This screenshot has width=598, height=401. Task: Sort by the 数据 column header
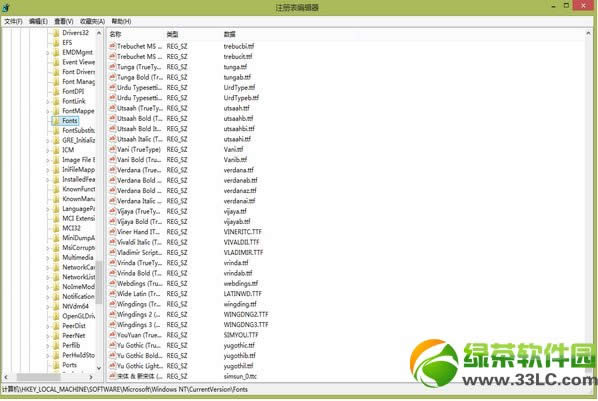(230, 34)
